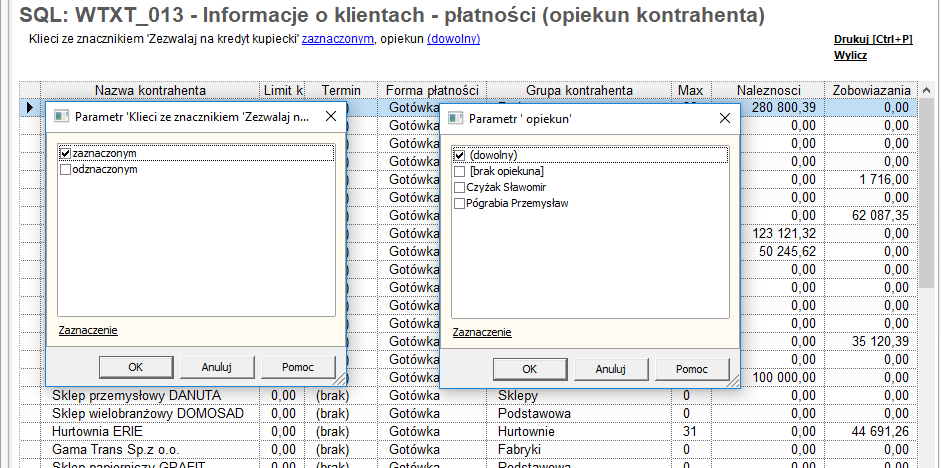Confirm with OK in the 'opiekun' dialog

tap(529, 369)
